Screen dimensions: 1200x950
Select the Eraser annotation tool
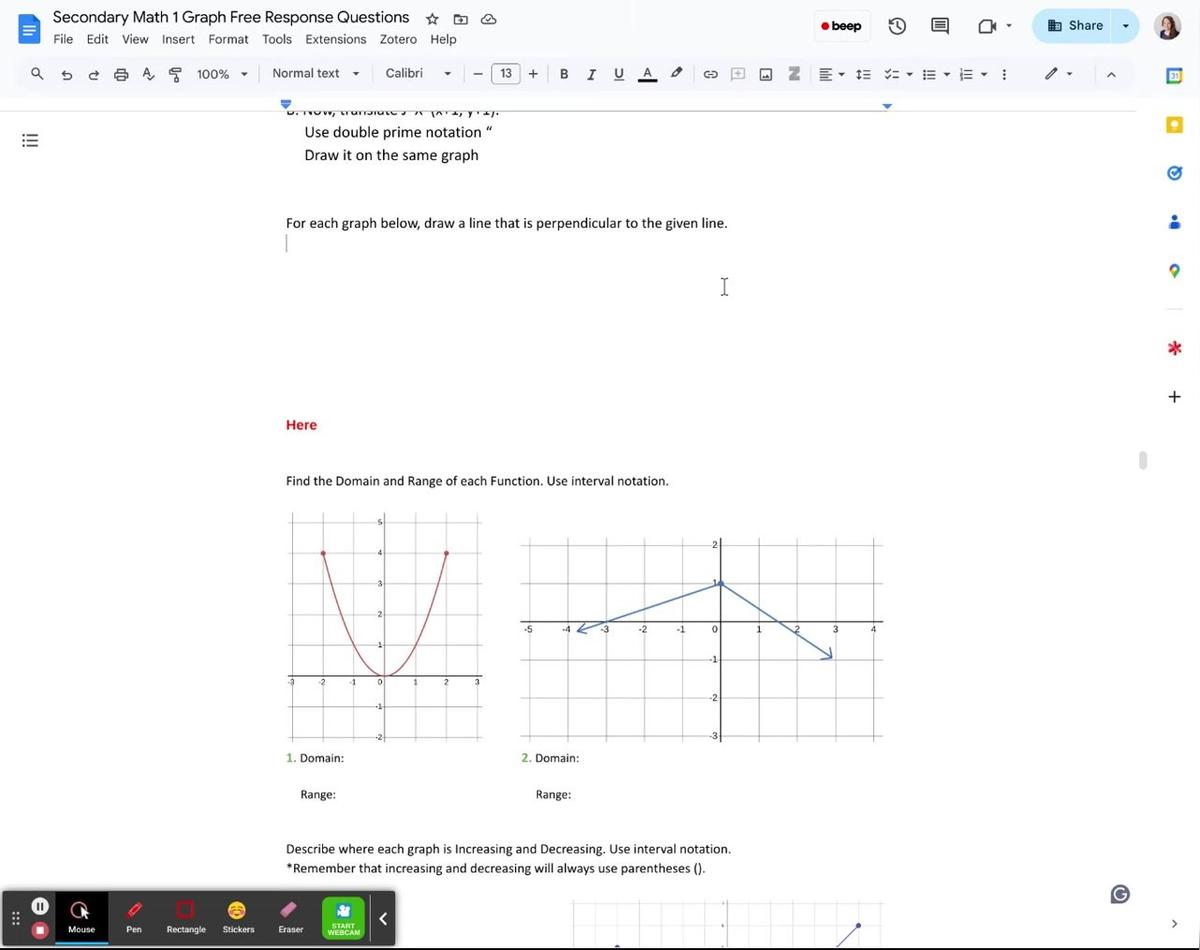(289, 917)
